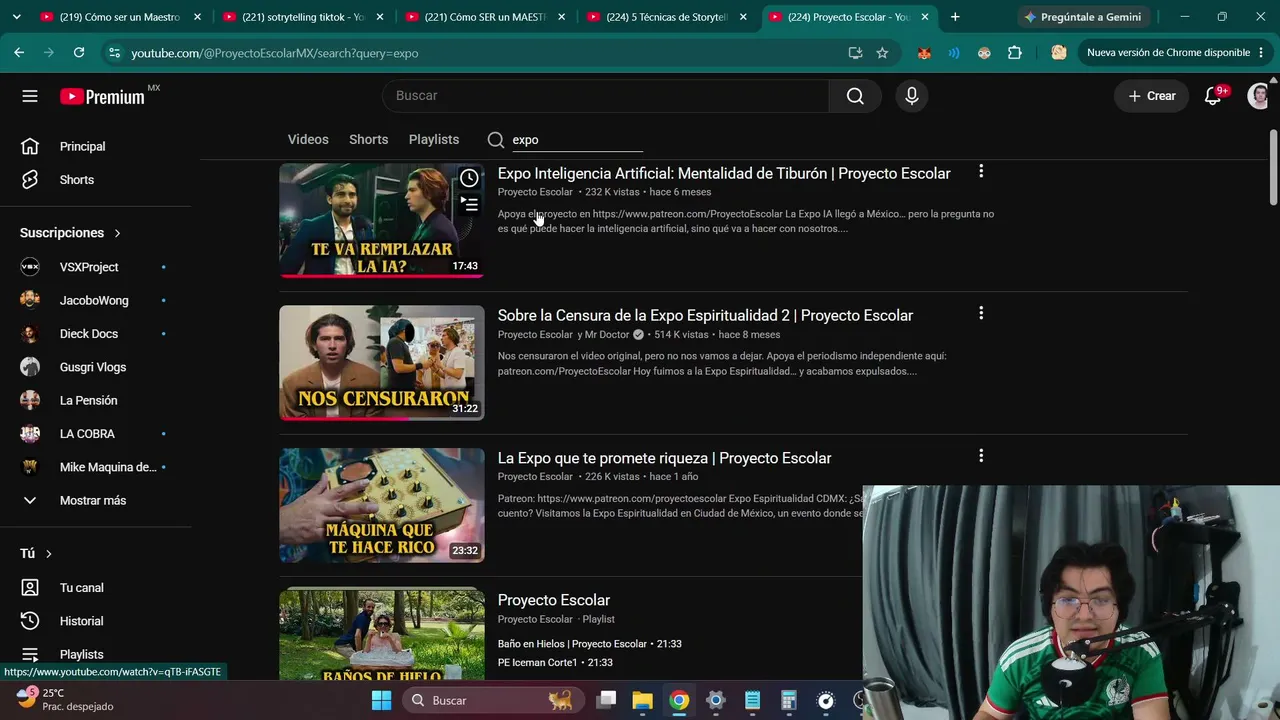1280x720 pixels.
Task: Focus the channel search field containing 'expo'
Action: 577,140
